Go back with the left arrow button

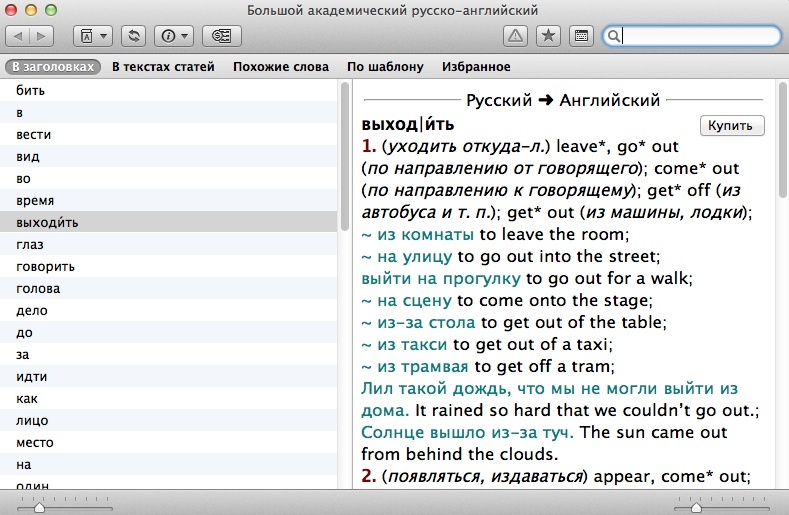tap(18, 36)
